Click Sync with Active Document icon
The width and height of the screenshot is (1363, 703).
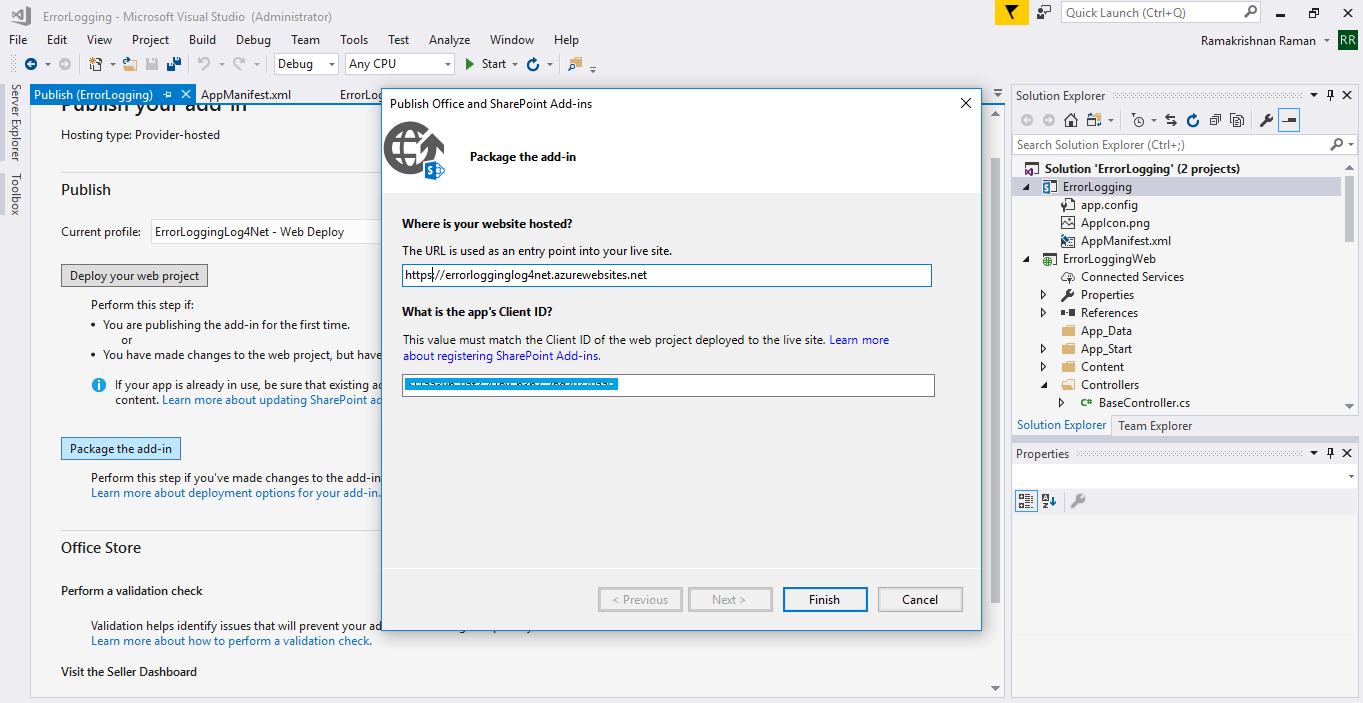1171,120
